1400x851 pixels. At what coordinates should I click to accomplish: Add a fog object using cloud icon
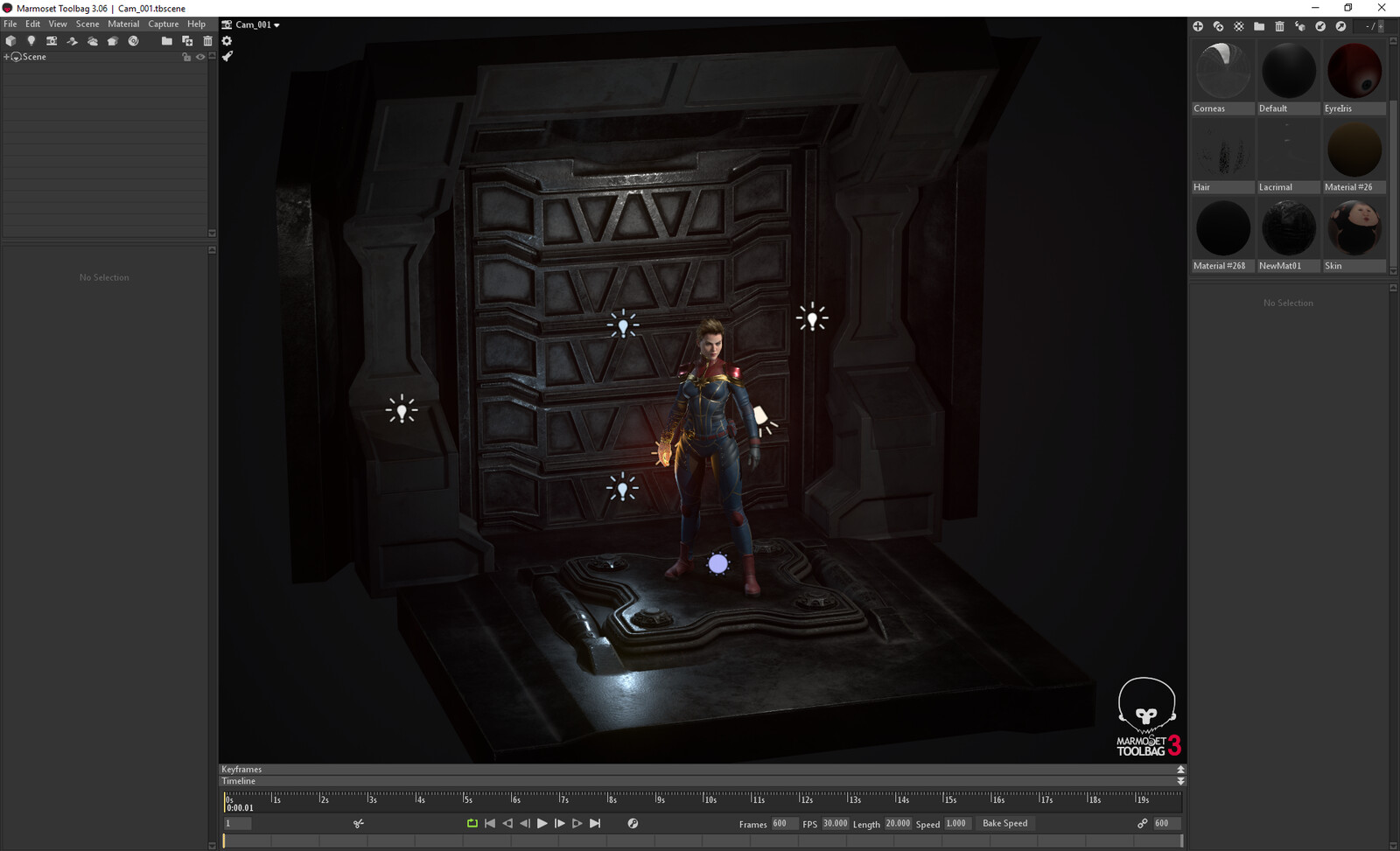(93, 41)
